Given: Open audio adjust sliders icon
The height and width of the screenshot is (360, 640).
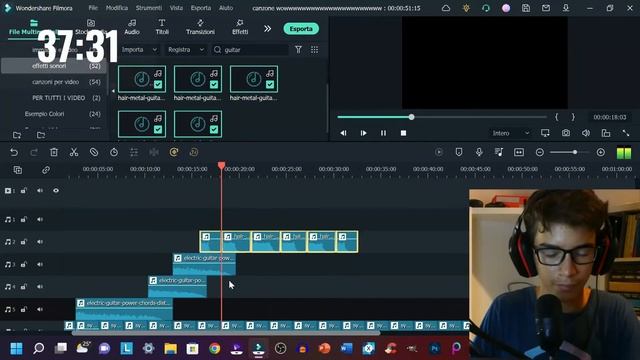Looking at the screenshot, I should point(134,152).
